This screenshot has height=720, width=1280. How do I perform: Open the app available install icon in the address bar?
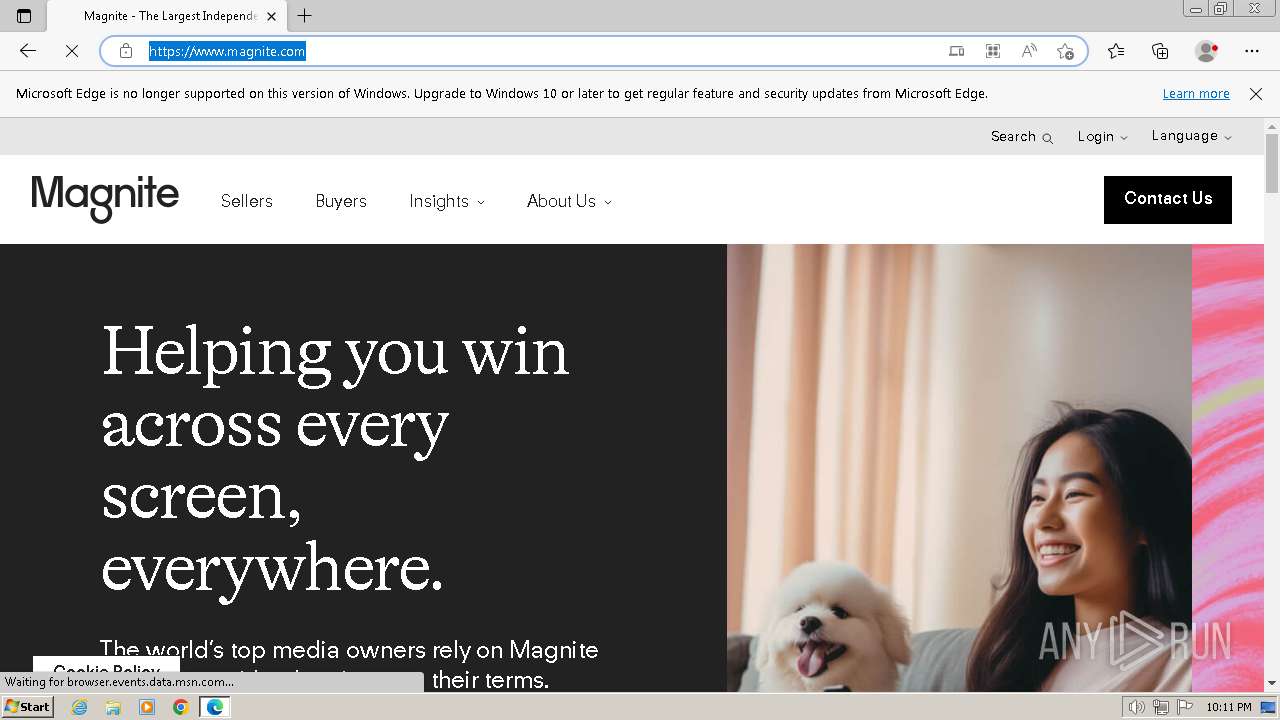click(957, 51)
